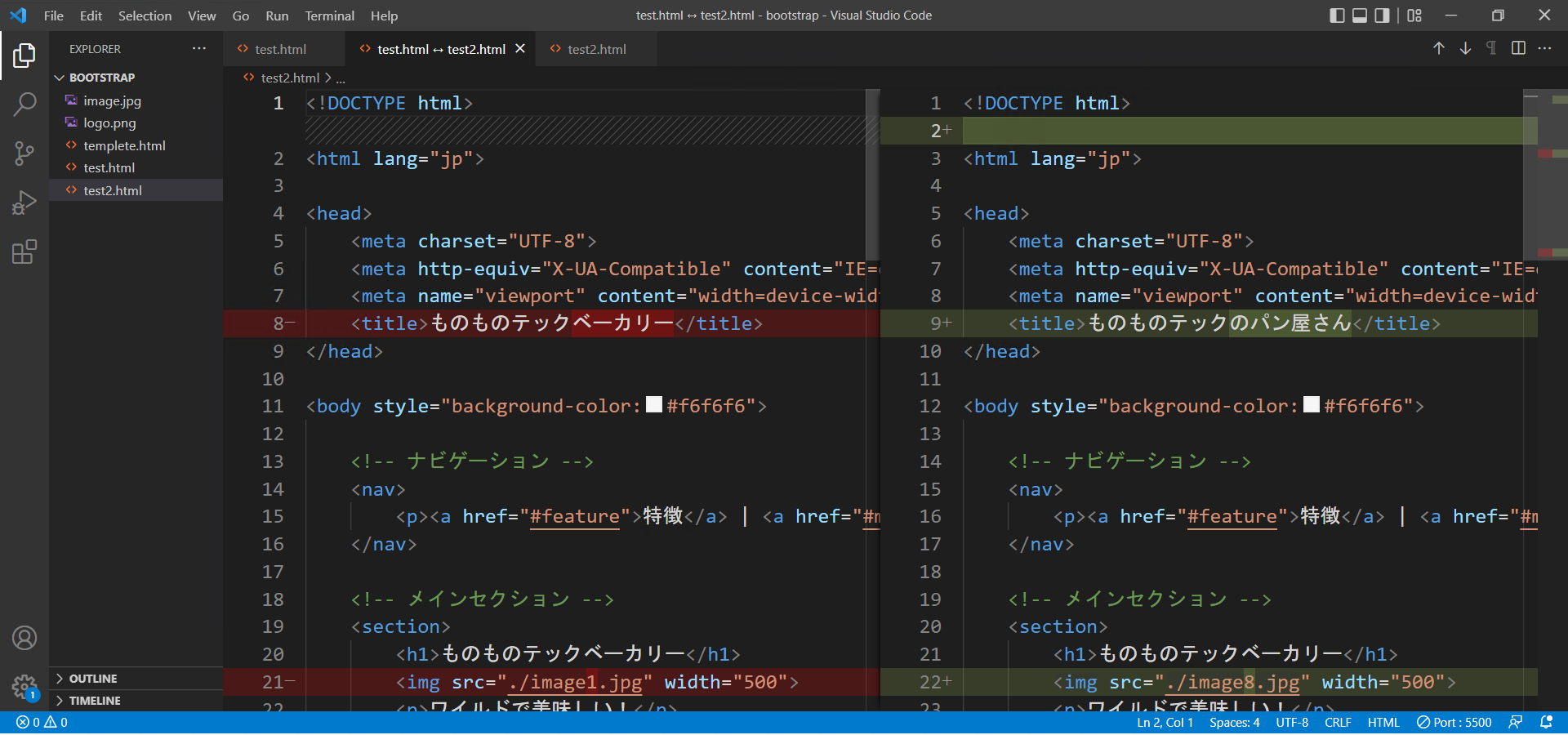Close the test.html ↔ test2.html diff tab
The width and height of the screenshot is (1568, 735).
tap(520, 49)
